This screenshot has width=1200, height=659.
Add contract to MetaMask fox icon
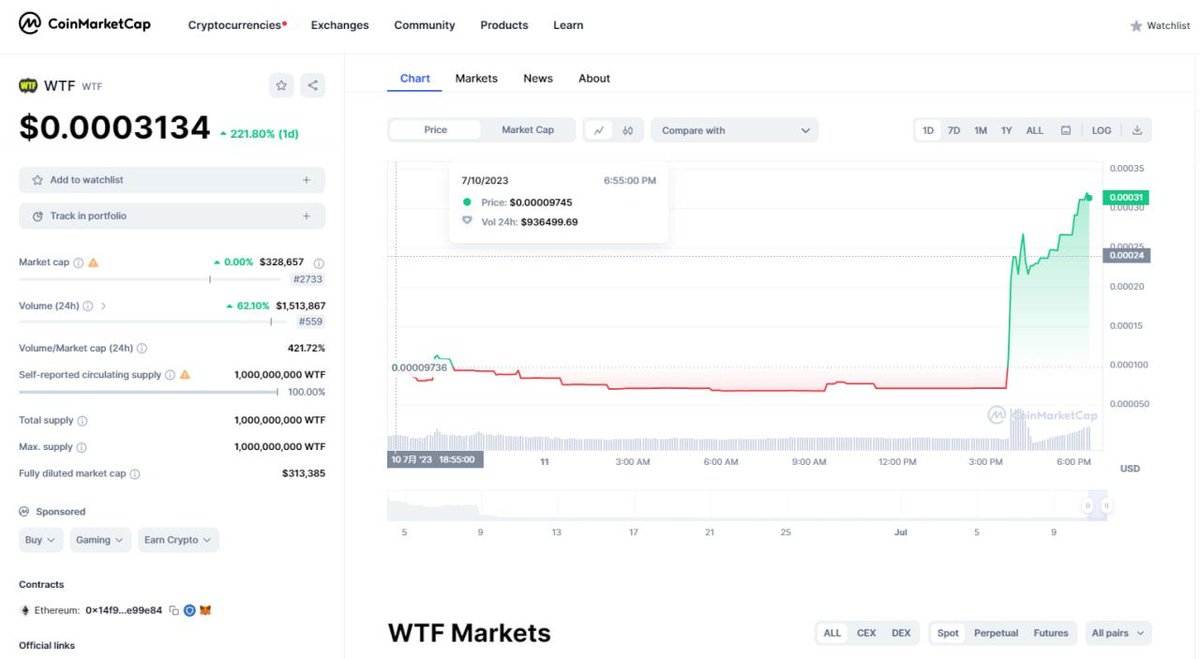(205, 610)
